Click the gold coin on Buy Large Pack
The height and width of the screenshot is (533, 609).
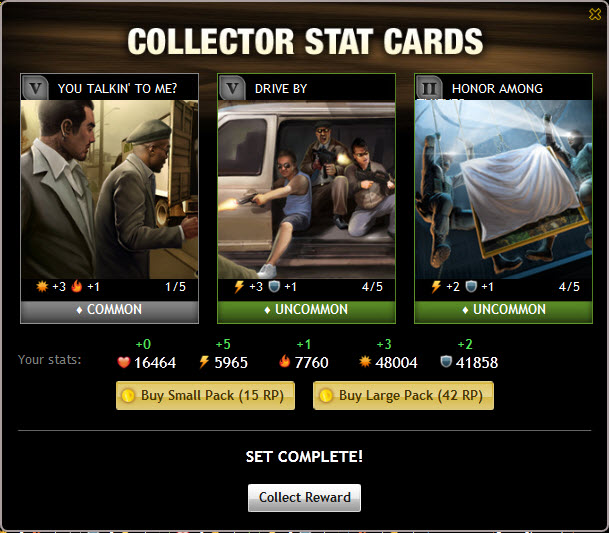point(326,396)
